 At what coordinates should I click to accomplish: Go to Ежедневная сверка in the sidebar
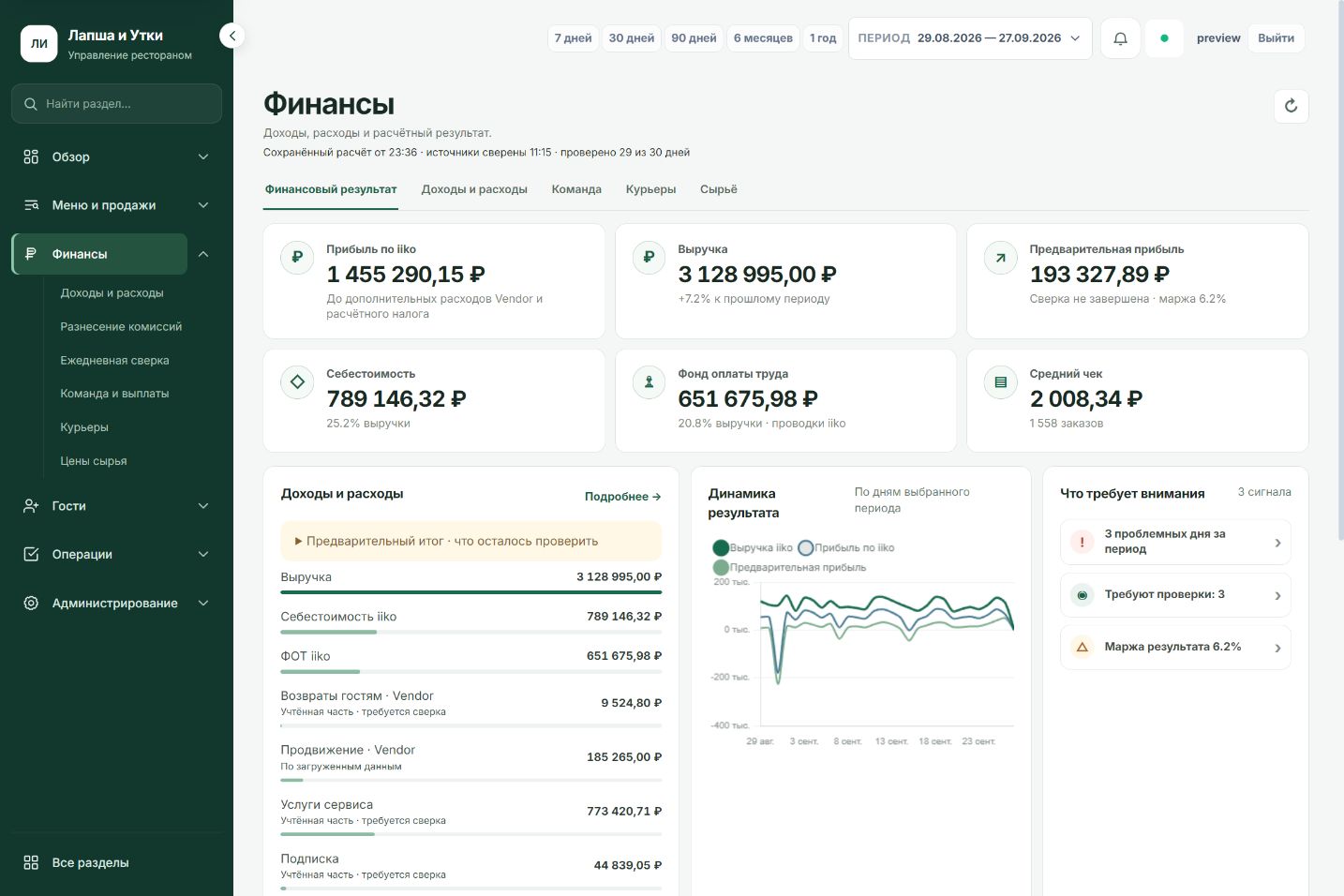point(114,360)
